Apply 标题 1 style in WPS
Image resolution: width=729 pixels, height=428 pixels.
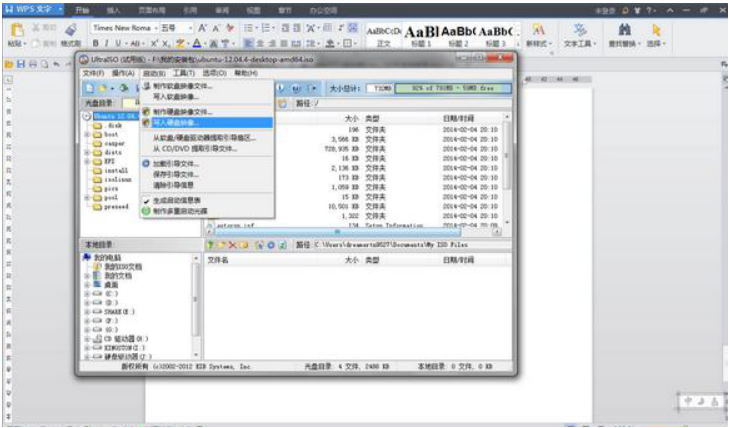pyautogui.click(x=421, y=36)
